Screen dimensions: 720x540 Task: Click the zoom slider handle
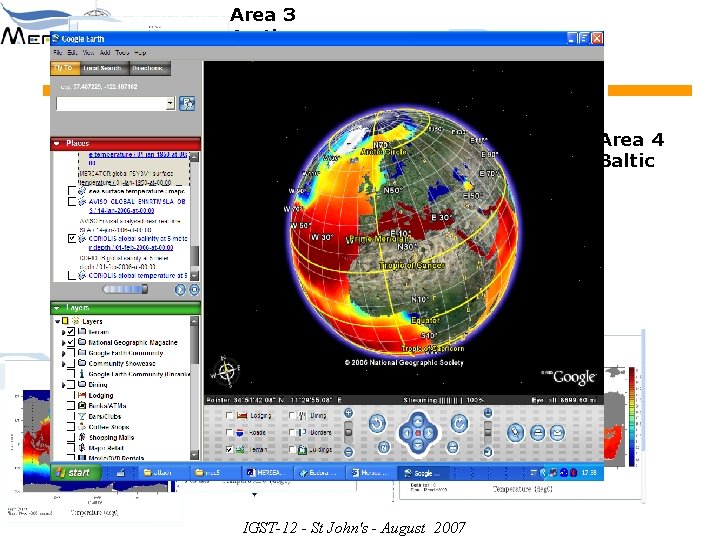349,432
